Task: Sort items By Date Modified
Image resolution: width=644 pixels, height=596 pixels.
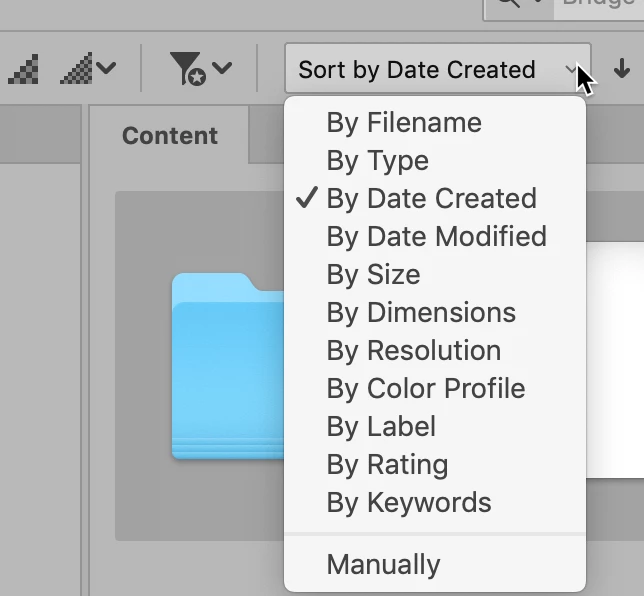Action: point(436,237)
